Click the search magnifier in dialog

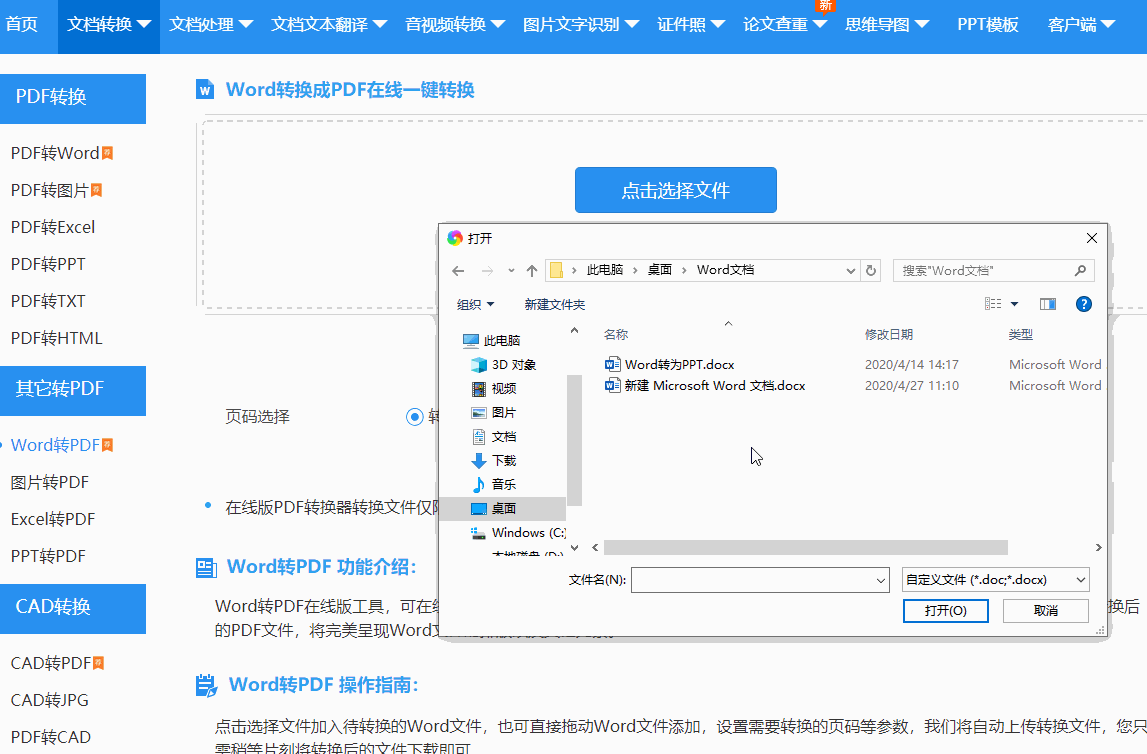coord(1080,271)
